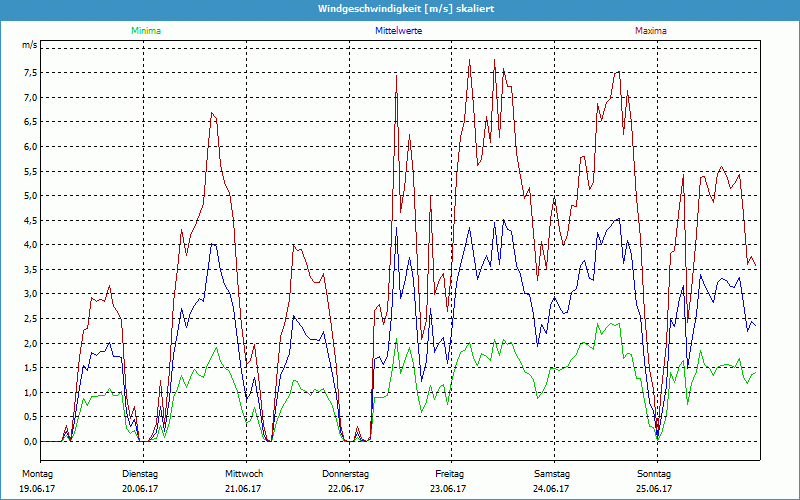Click the 6,0 y-axis value
Viewport: 800px width, 500px height.
[x=31, y=146]
